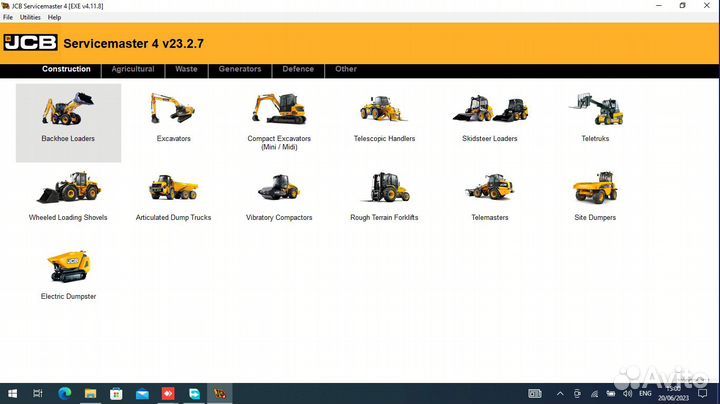The height and width of the screenshot is (404, 720).
Task: Open Task View on the taskbar
Action: [x=38, y=394]
